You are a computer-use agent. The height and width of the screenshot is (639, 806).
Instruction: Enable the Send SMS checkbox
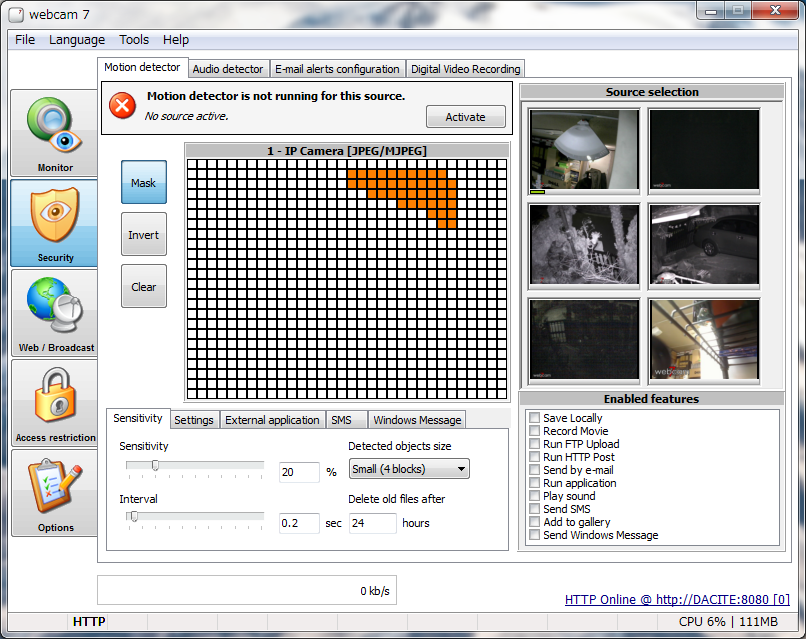(535, 509)
